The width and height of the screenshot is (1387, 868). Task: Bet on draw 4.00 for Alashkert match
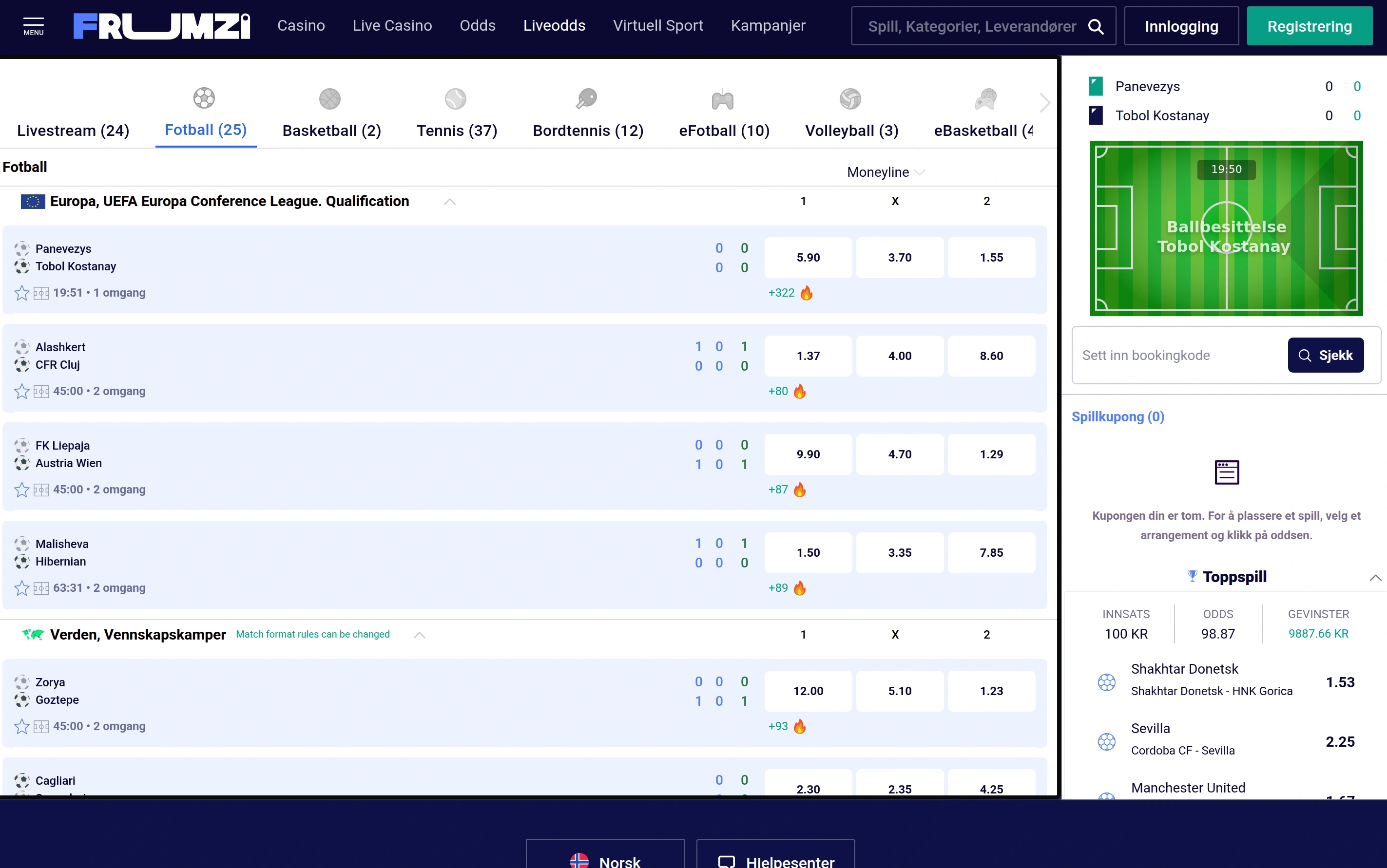pos(899,356)
